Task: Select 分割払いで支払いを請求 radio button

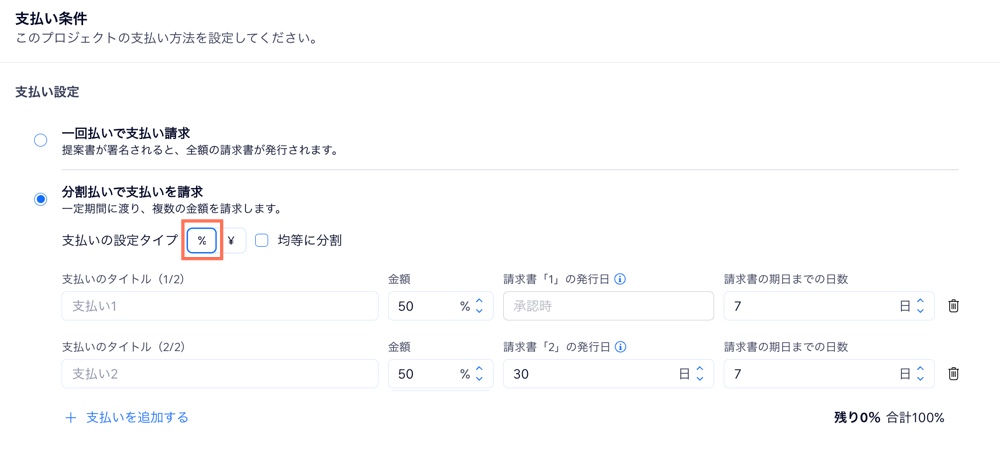Action: click(x=40, y=199)
